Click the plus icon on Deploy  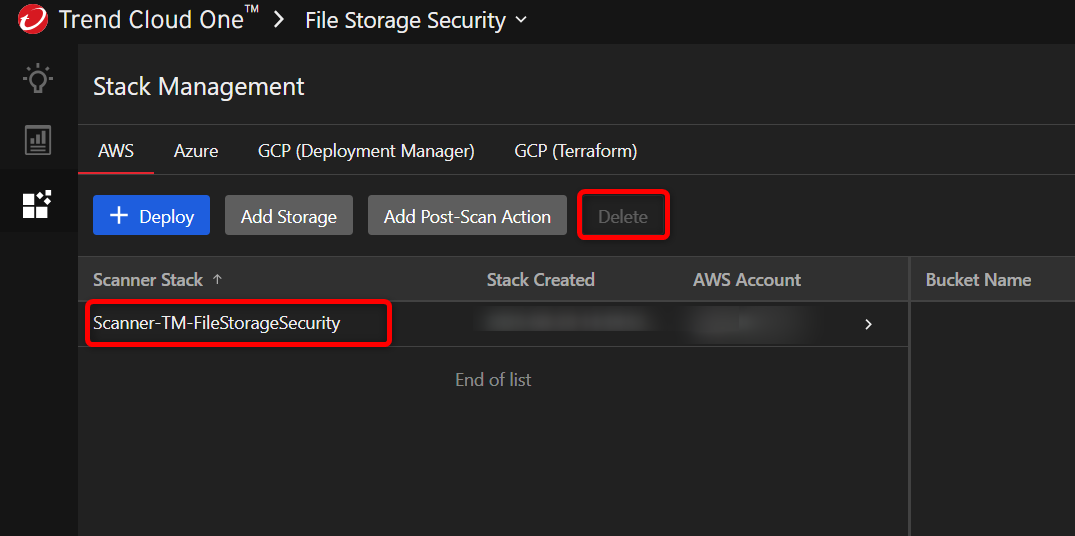point(119,216)
